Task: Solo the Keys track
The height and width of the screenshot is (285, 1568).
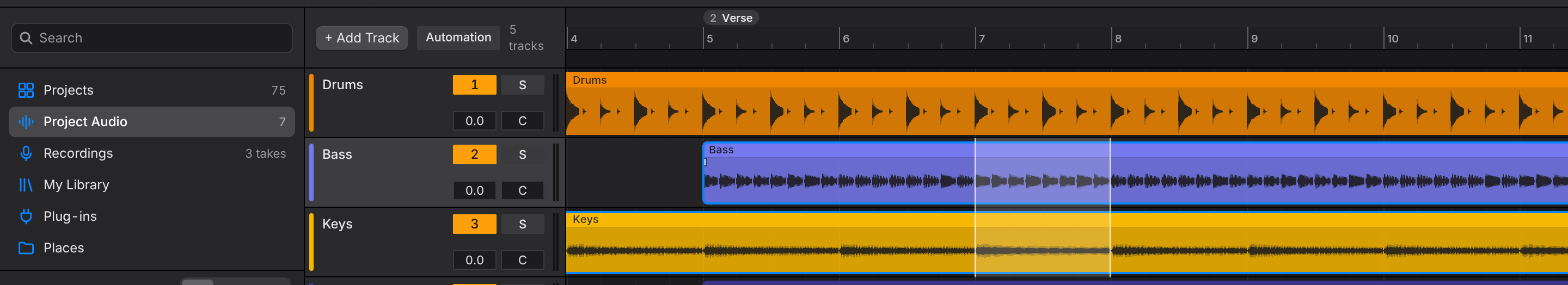Action: tap(522, 224)
